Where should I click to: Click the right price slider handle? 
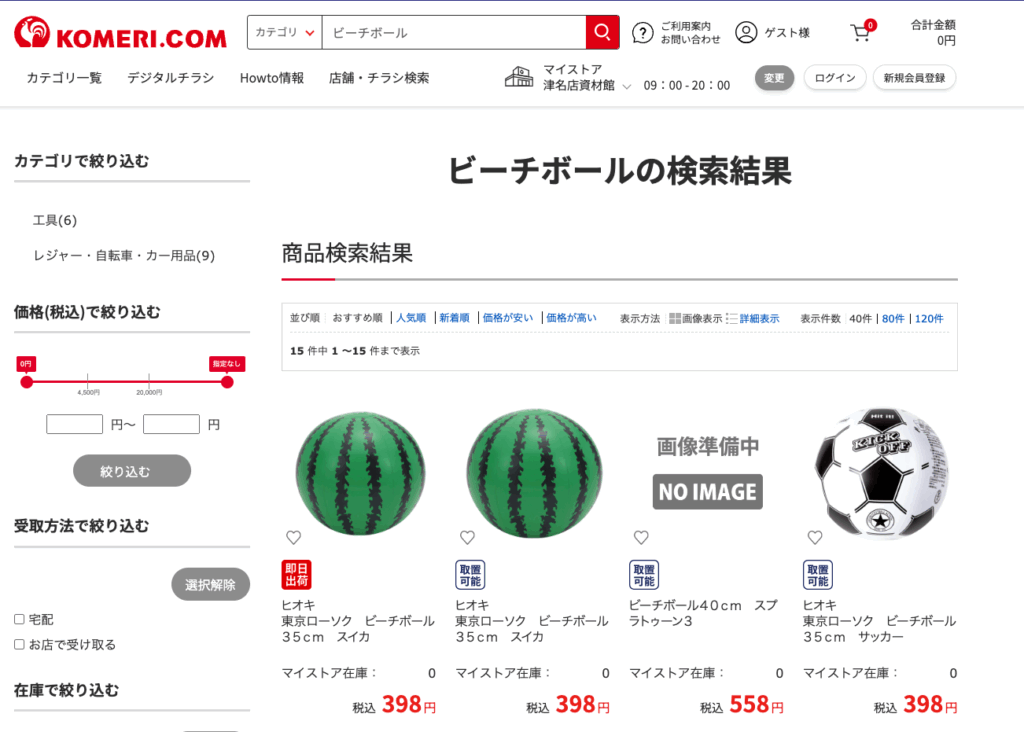(227, 382)
